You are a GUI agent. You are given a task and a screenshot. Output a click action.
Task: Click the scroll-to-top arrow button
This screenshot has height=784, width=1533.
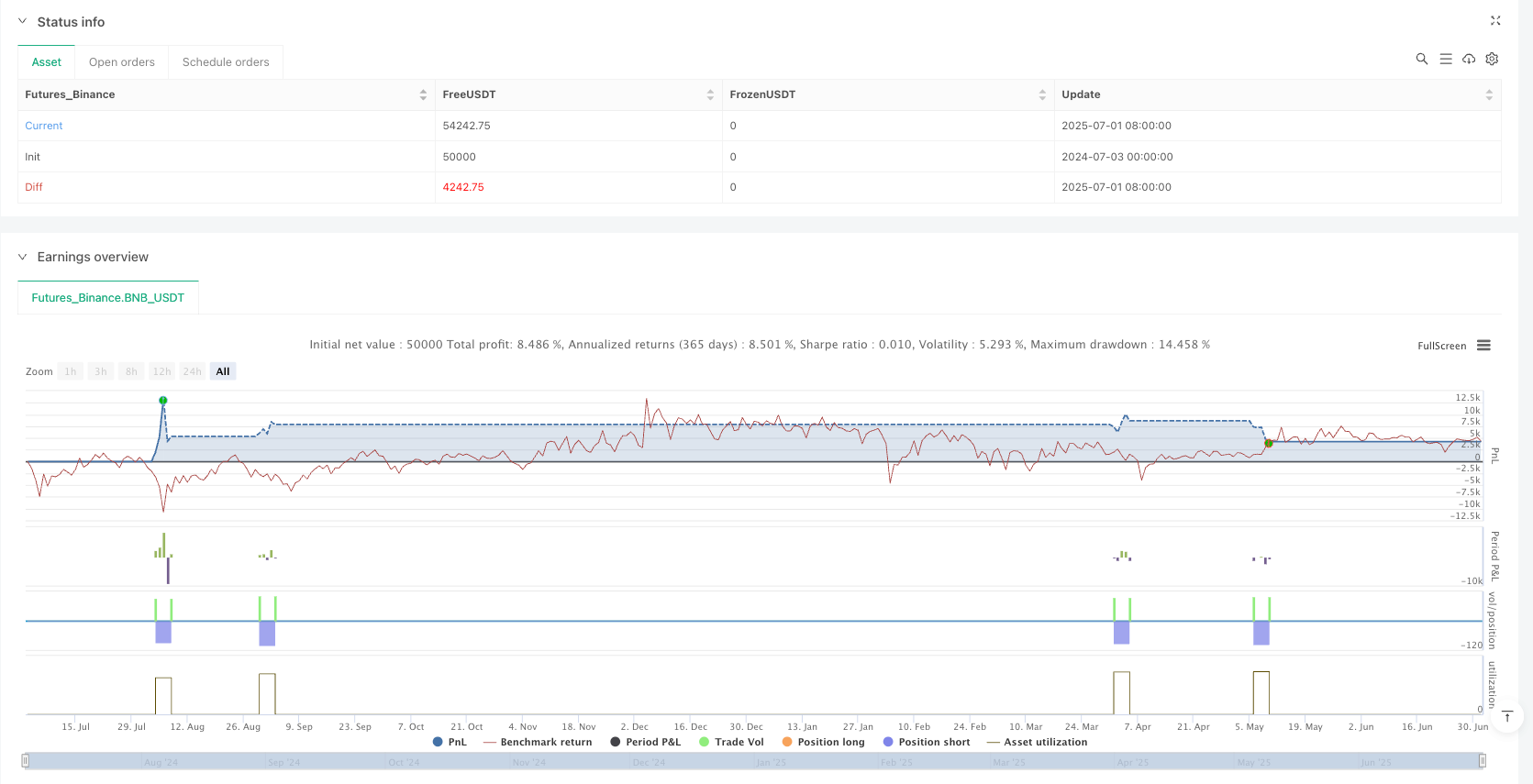1507,717
